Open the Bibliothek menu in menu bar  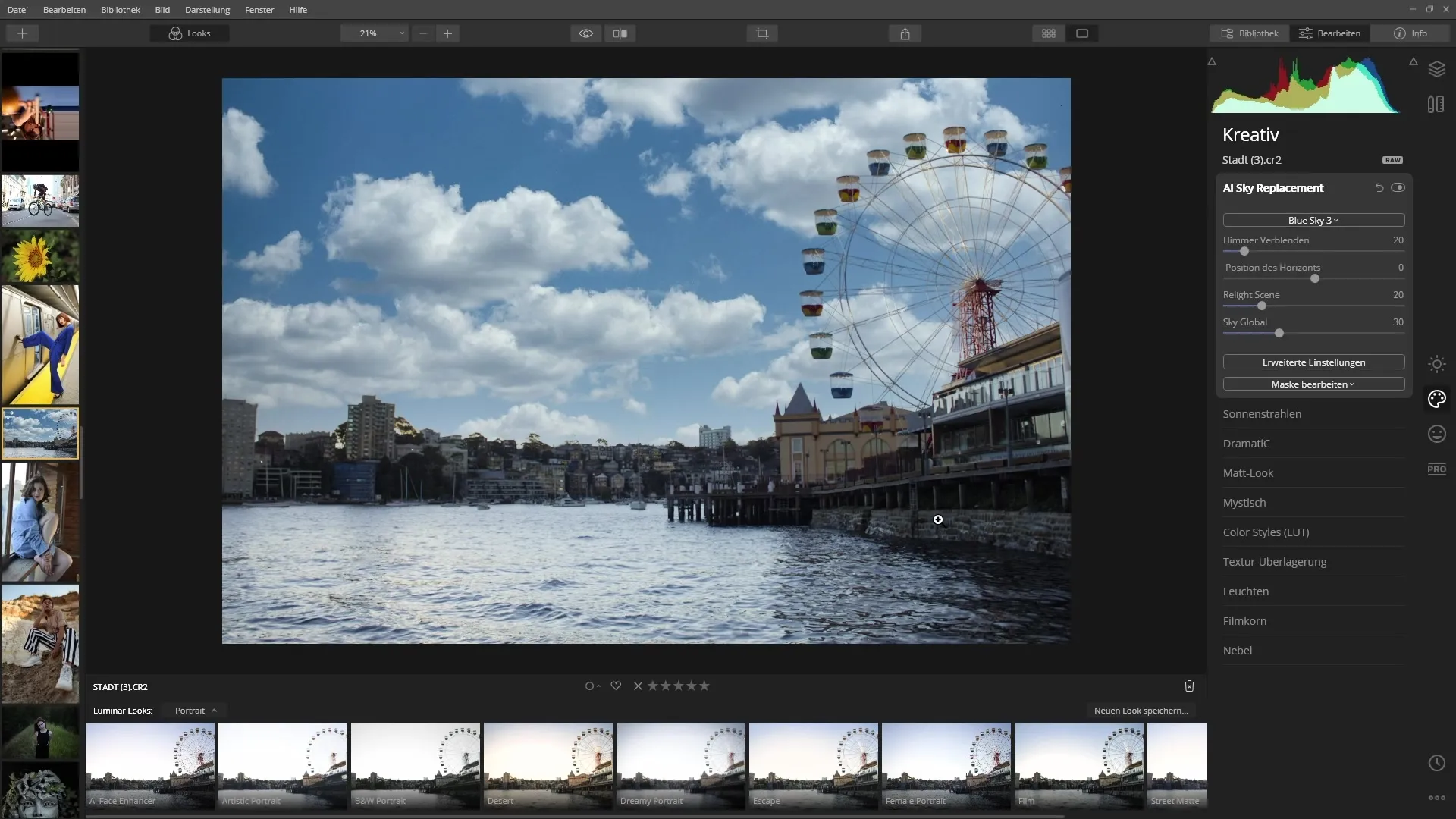pyautogui.click(x=121, y=10)
